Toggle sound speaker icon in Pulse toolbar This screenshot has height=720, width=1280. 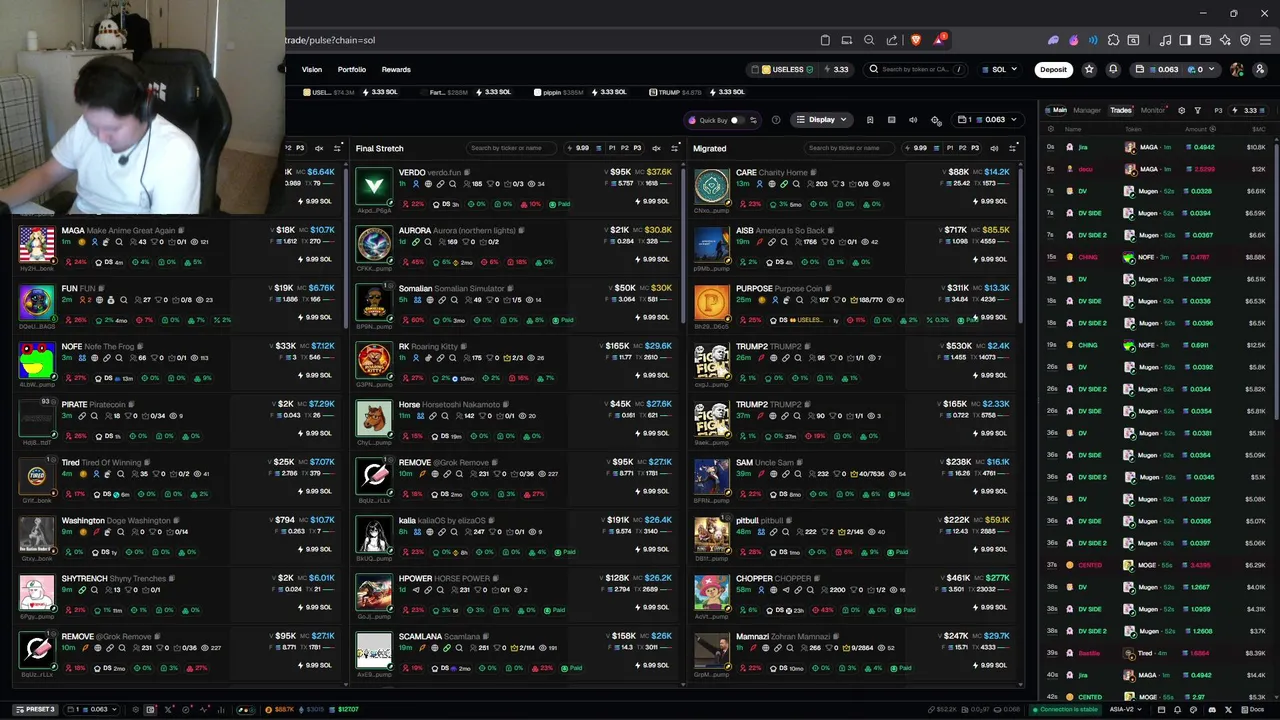pos(913,120)
